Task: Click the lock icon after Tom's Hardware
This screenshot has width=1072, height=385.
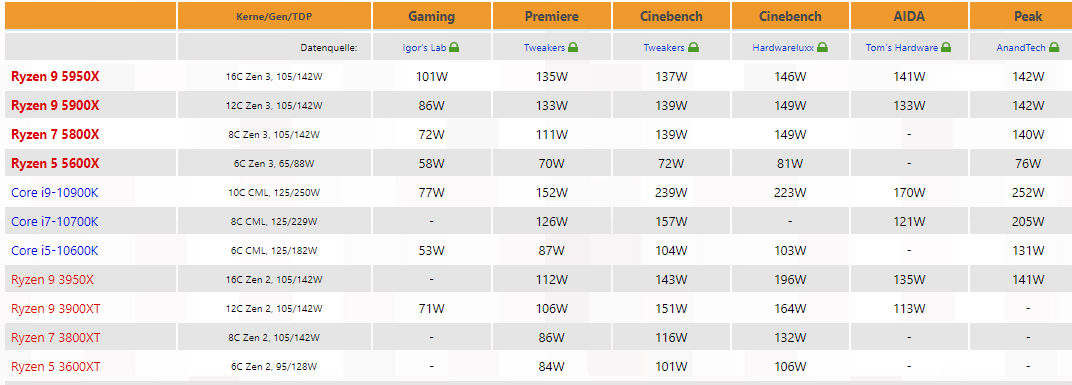Action: pos(946,48)
